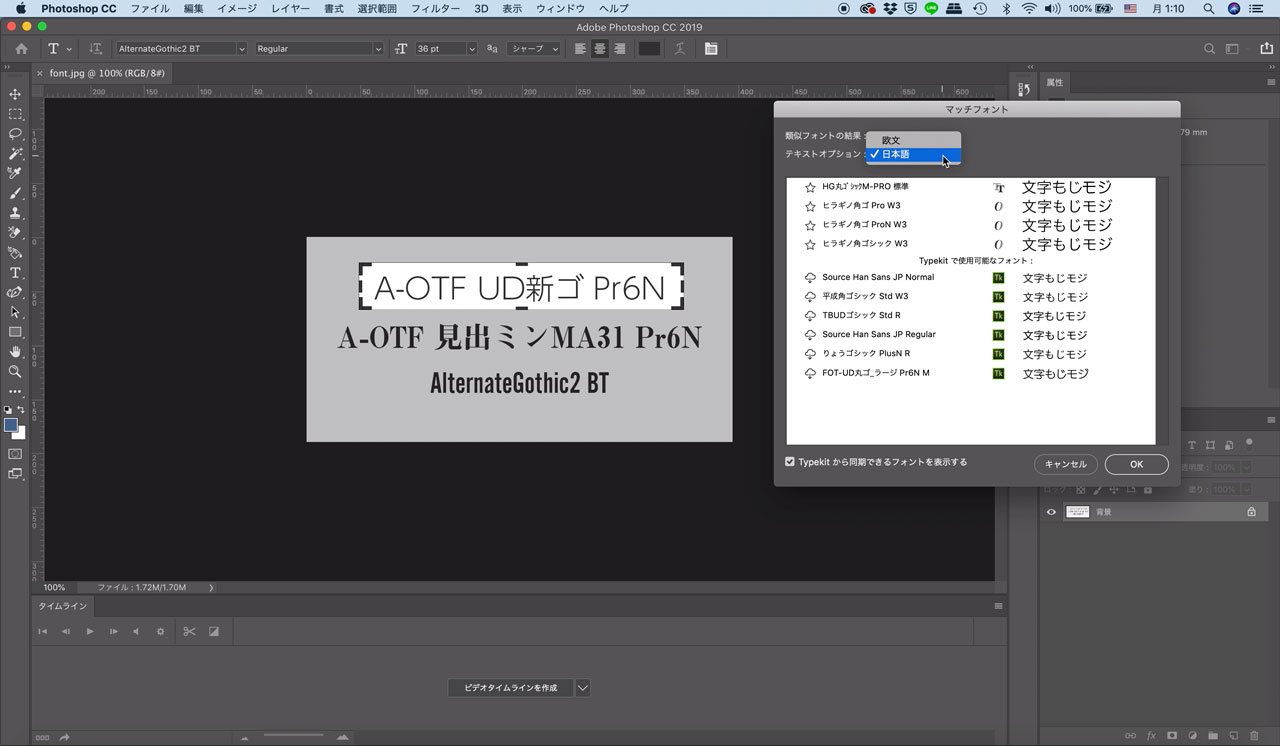Click the warp text icon
This screenshot has width=1280, height=746.
[x=680, y=49]
